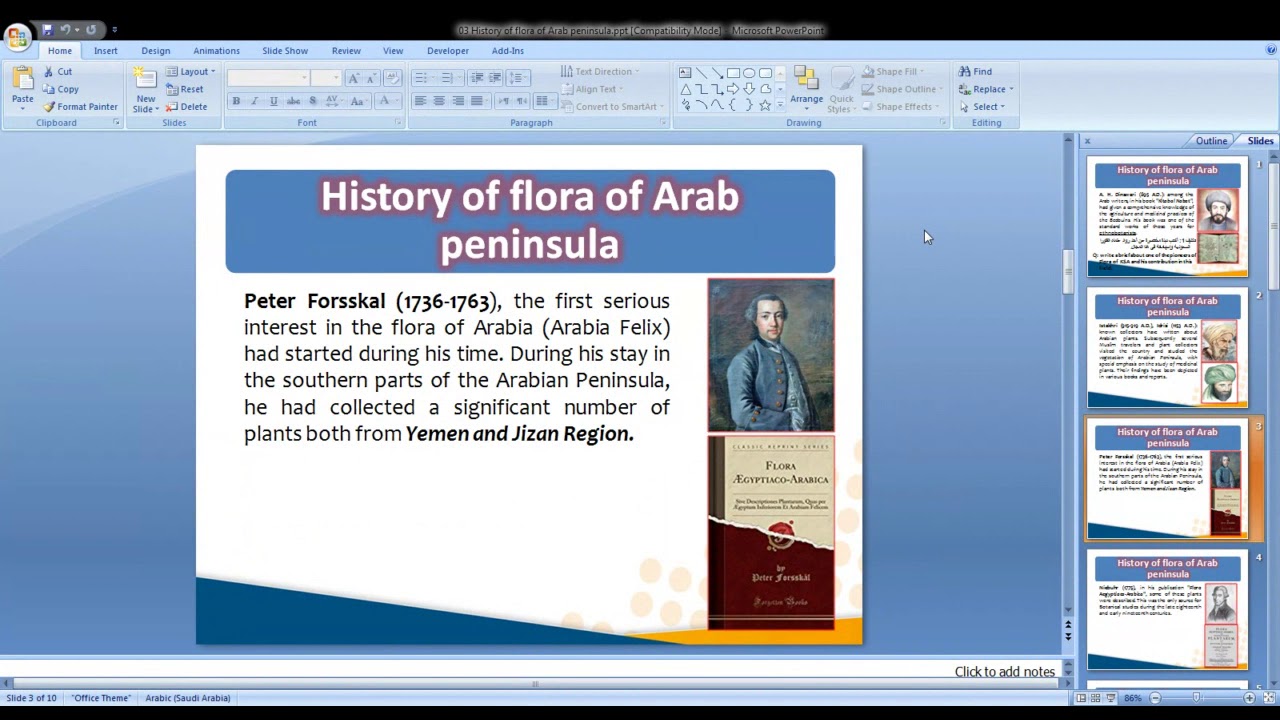Toggle Bold formatting

pyautogui.click(x=236, y=101)
